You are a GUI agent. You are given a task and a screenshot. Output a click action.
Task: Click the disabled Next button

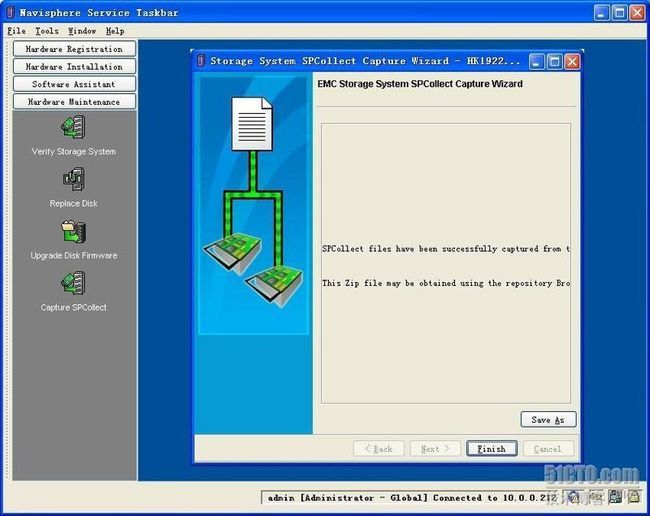(x=435, y=449)
